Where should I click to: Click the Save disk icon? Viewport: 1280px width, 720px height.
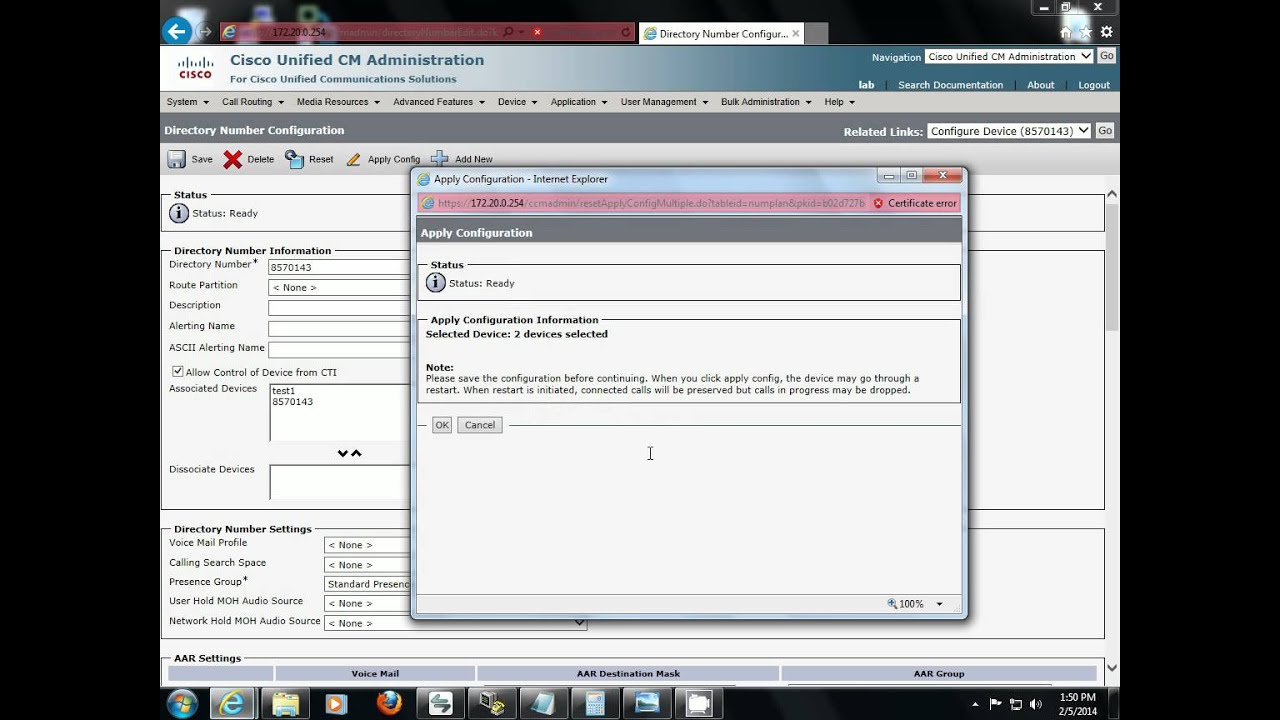tap(176, 159)
